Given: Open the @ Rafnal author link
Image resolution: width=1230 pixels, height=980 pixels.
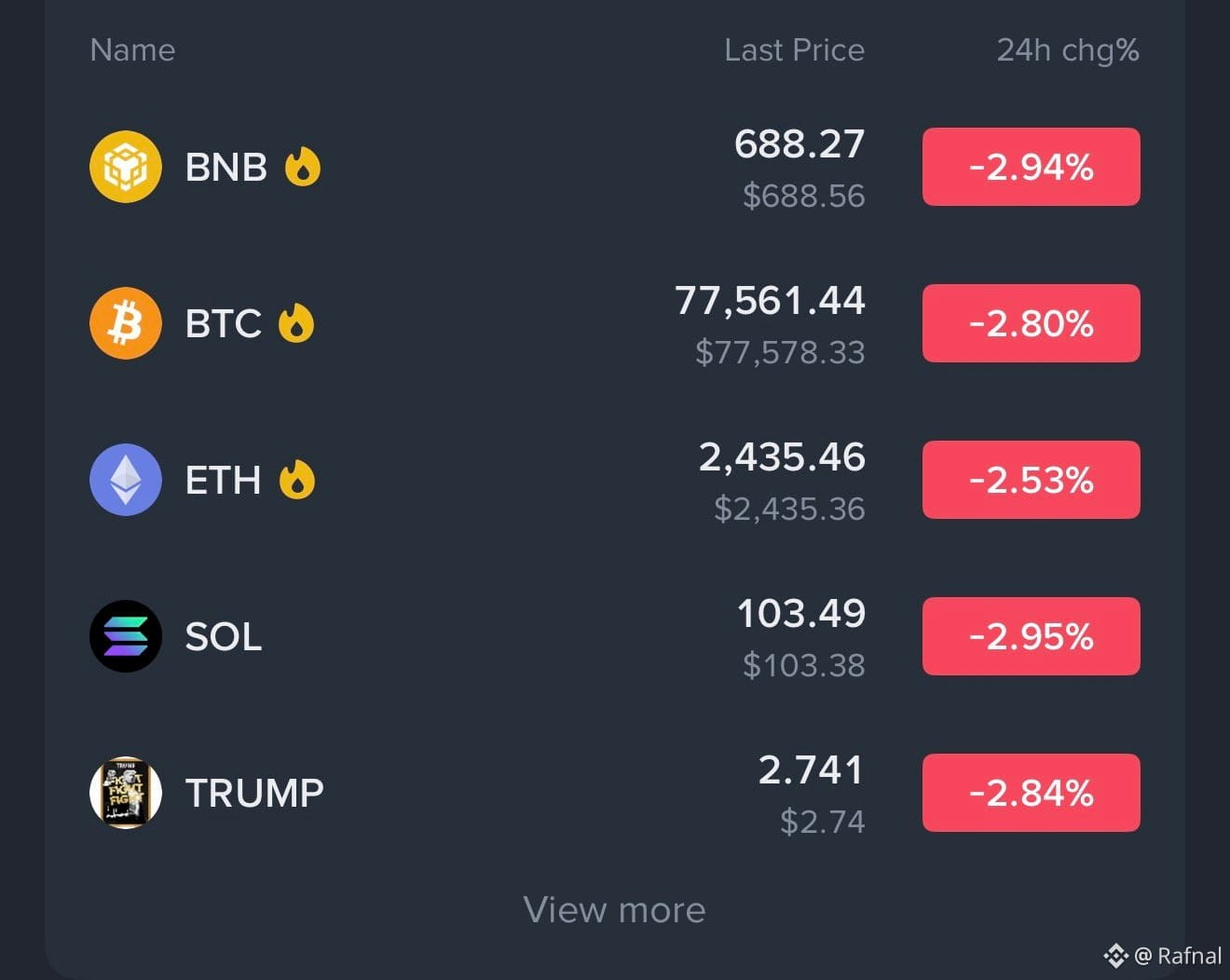Looking at the screenshot, I should [x=1178, y=956].
